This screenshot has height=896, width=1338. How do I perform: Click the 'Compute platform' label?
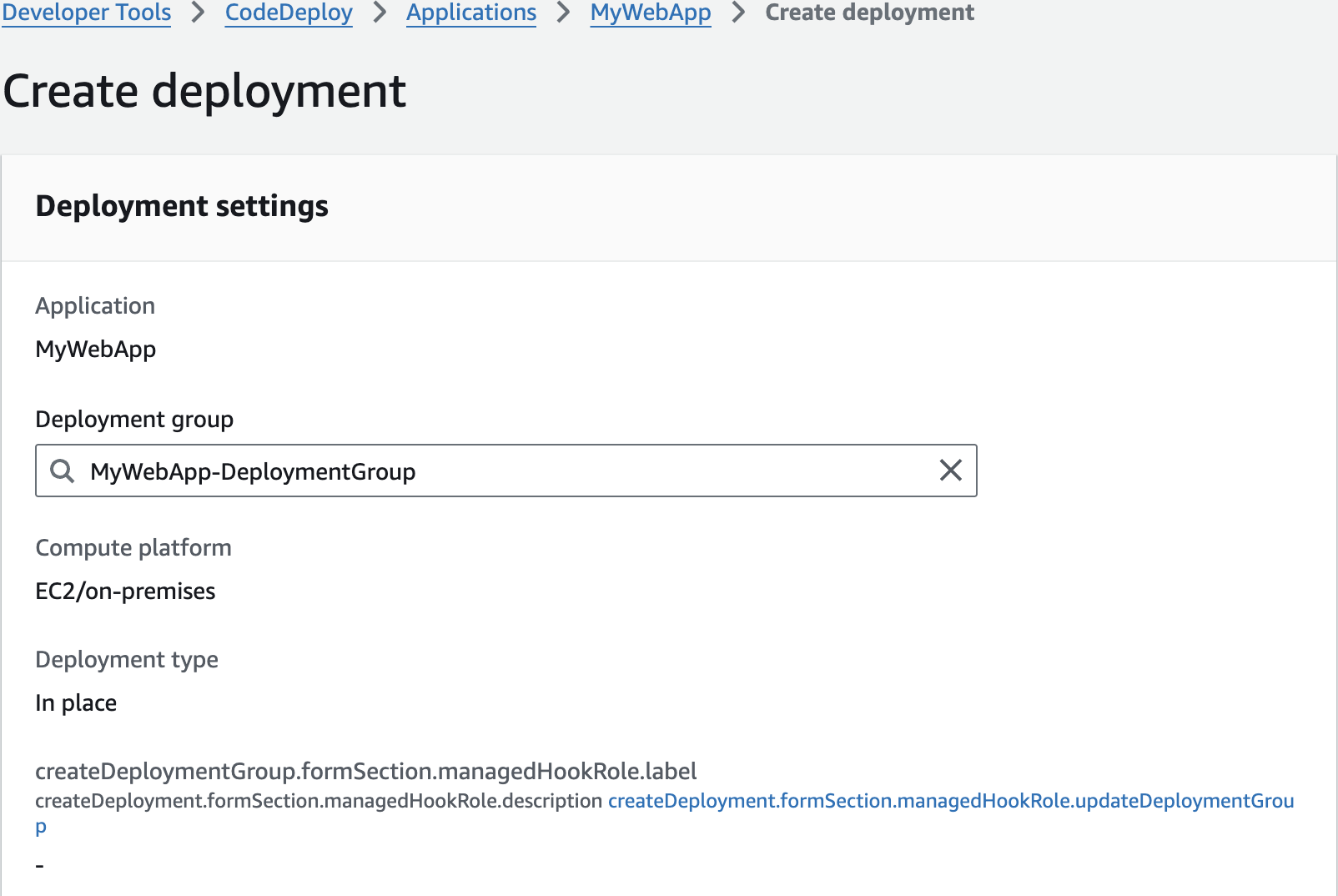[133, 548]
